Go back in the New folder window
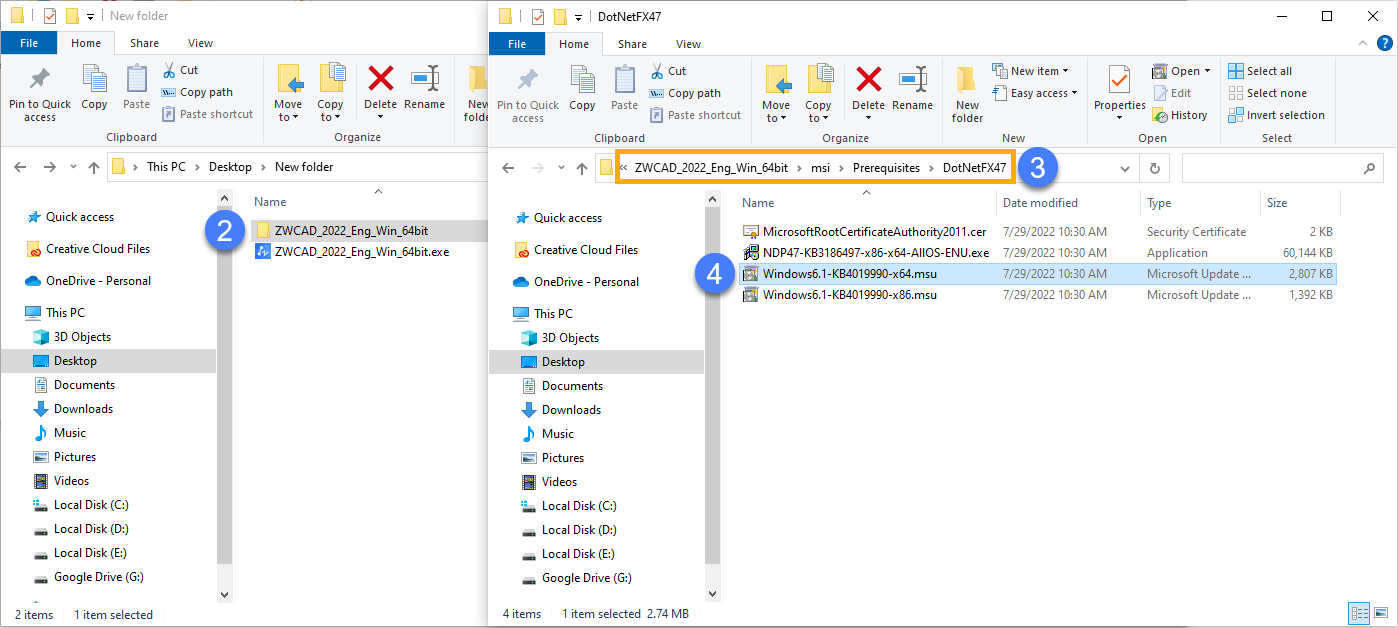This screenshot has height=628, width=1398. click(20, 167)
